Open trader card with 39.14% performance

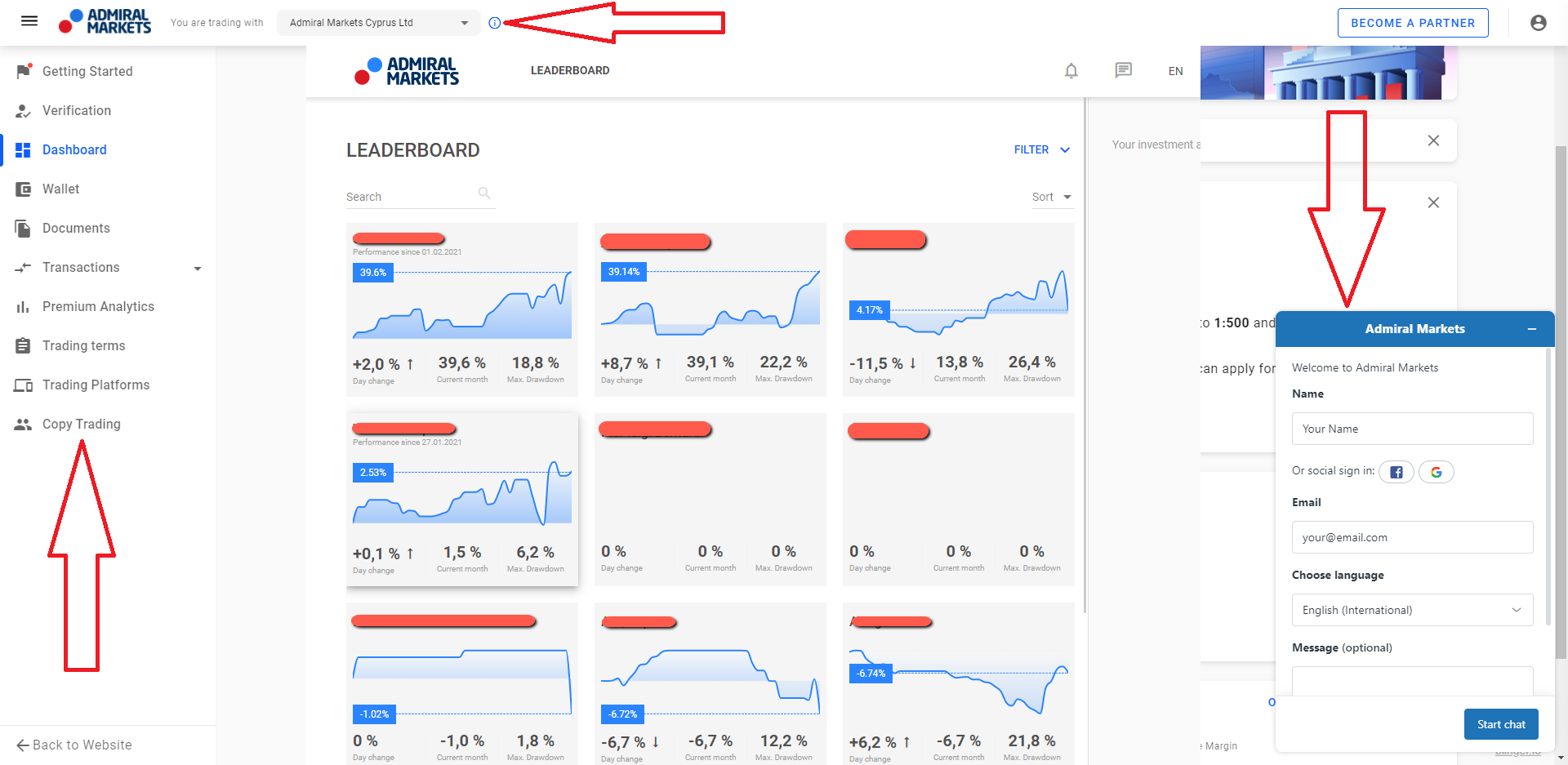tap(710, 310)
